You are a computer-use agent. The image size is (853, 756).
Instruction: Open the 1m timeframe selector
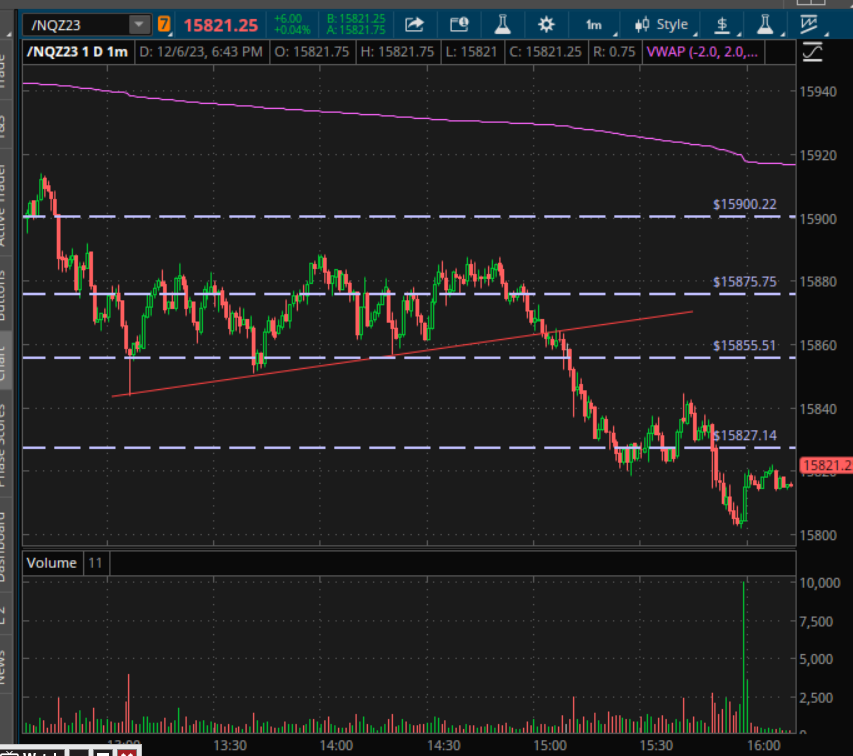point(594,24)
